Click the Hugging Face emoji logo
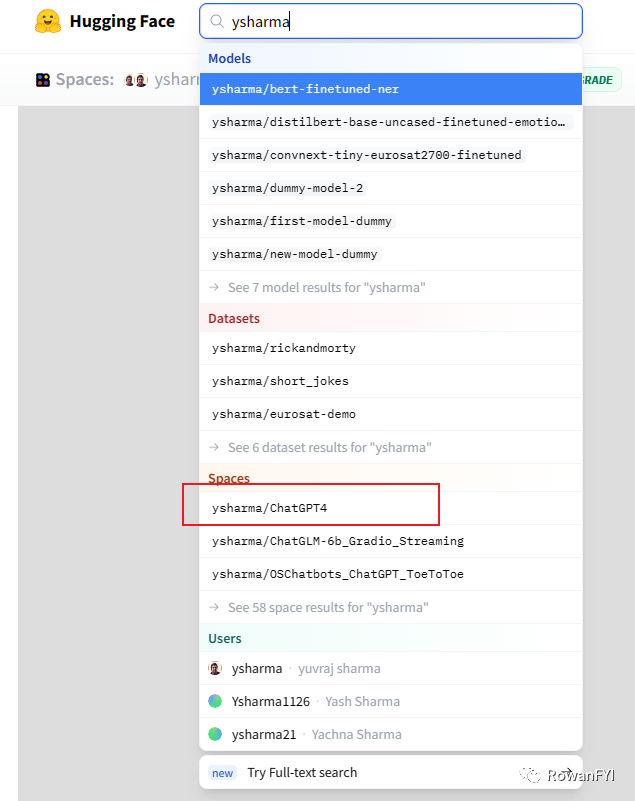The width and height of the screenshot is (635, 801). (48, 21)
